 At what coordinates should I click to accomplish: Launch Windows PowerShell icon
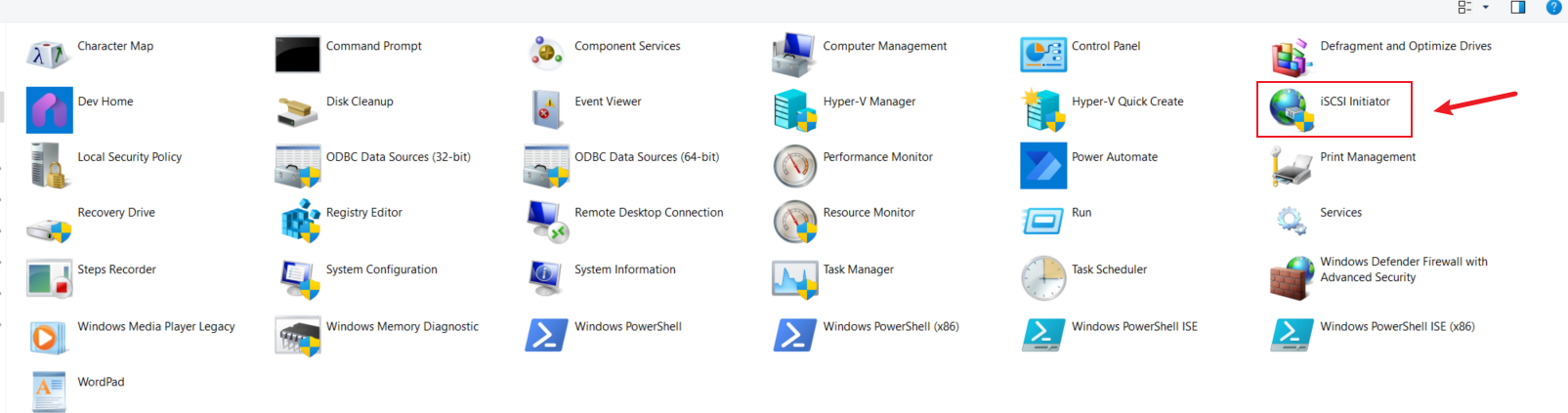click(x=546, y=335)
